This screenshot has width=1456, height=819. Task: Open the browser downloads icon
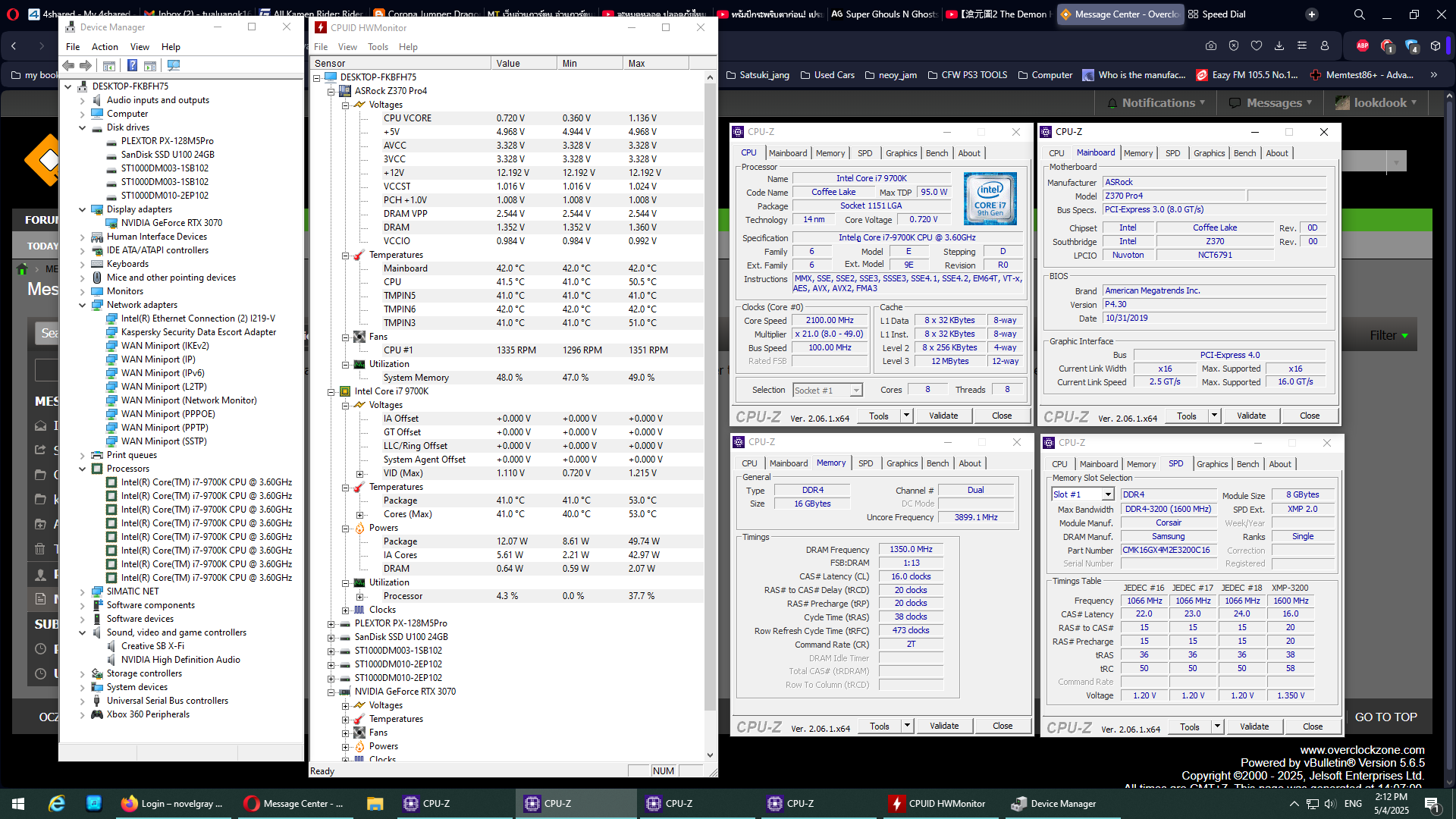tap(1279, 46)
